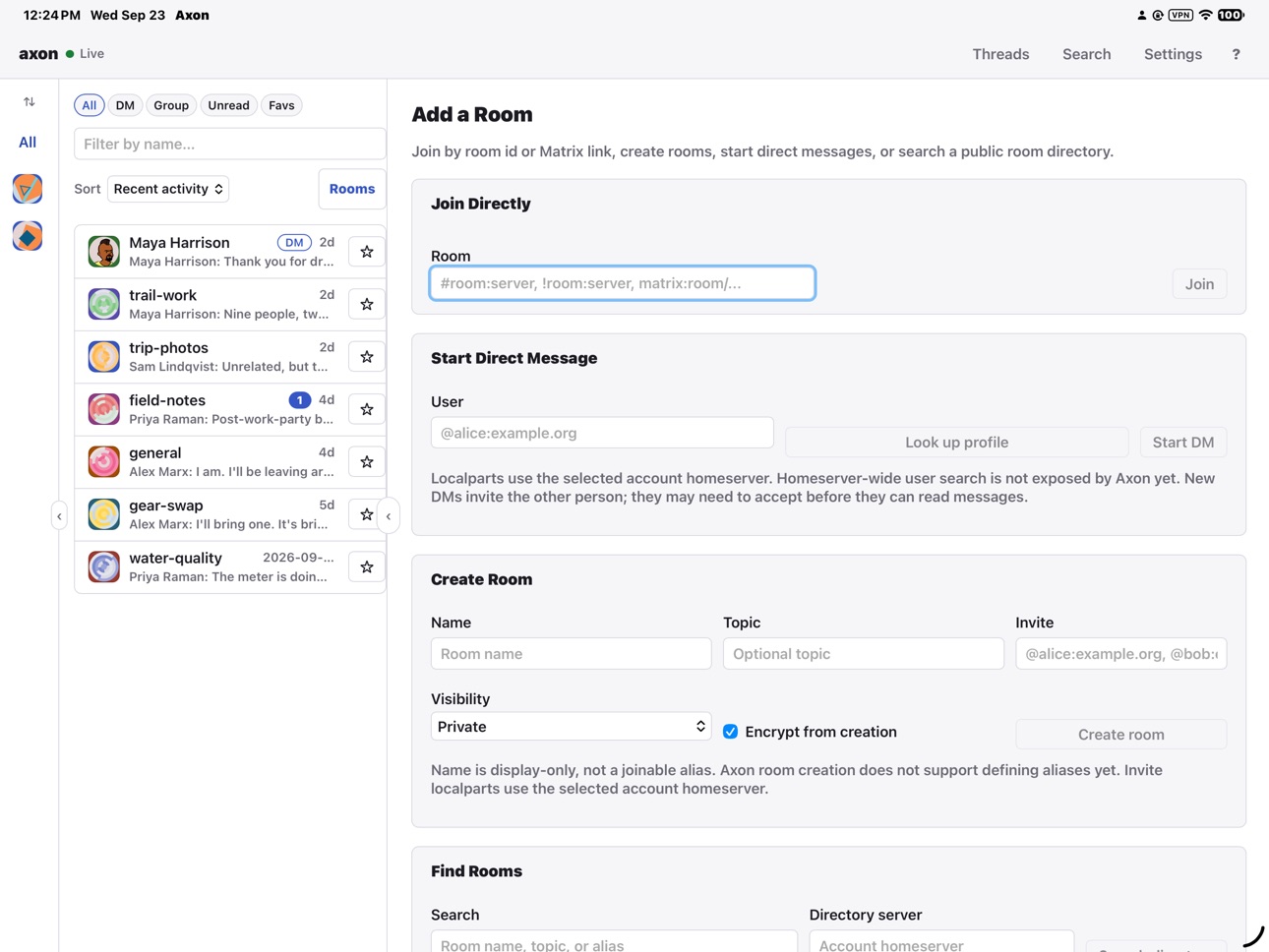
Task: Toggle Encrypt from creation checkbox
Action: click(730, 732)
